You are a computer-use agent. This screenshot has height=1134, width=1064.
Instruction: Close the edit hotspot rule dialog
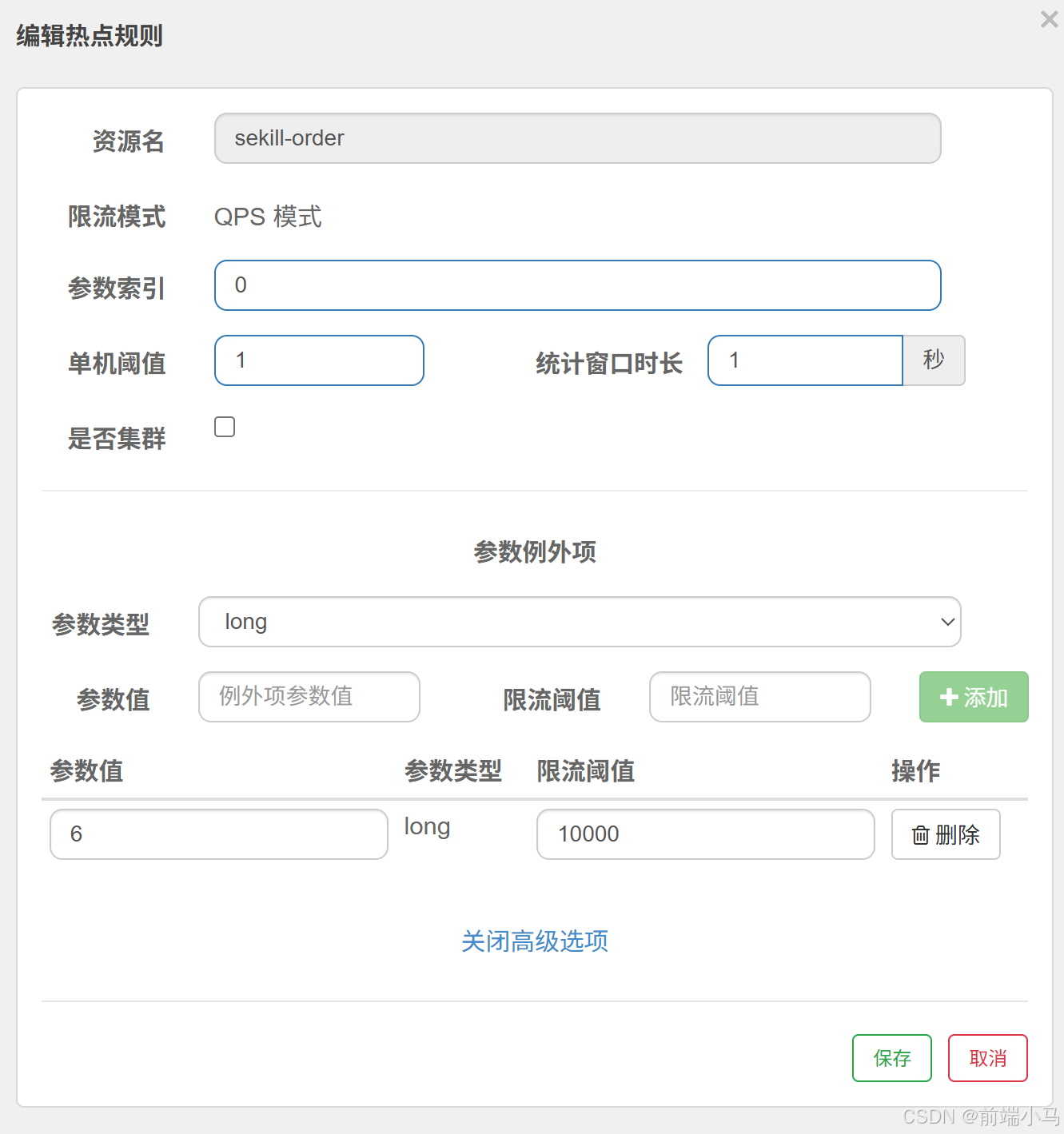tap(1049, 19)
